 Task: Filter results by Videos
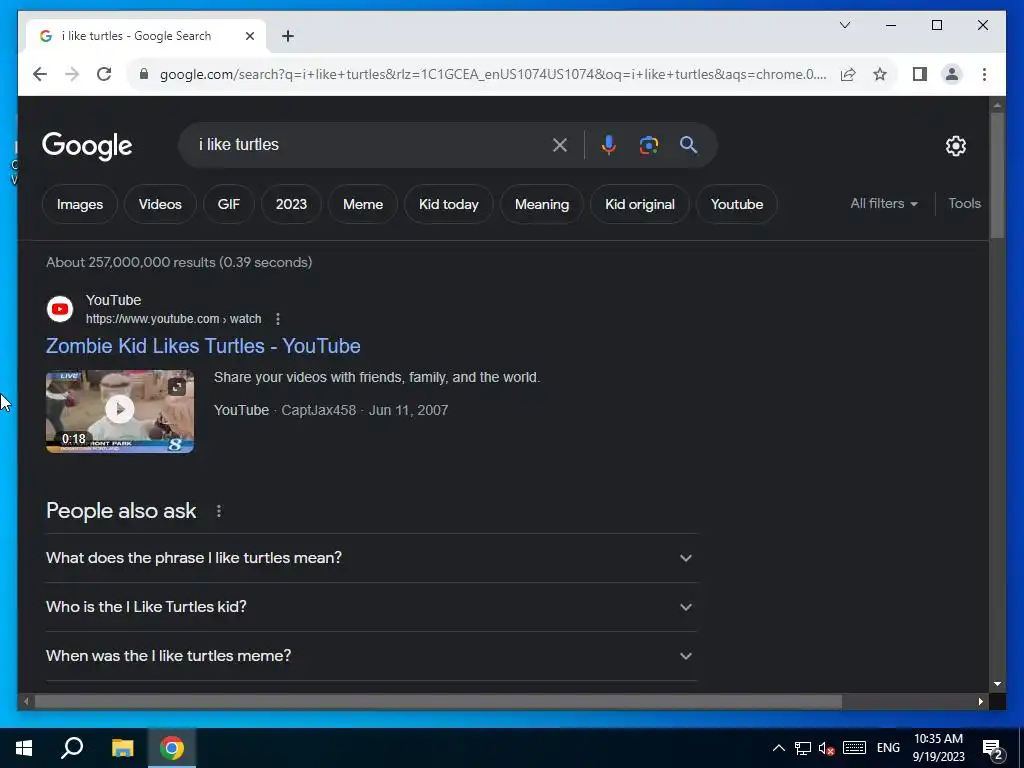point(160,204)
